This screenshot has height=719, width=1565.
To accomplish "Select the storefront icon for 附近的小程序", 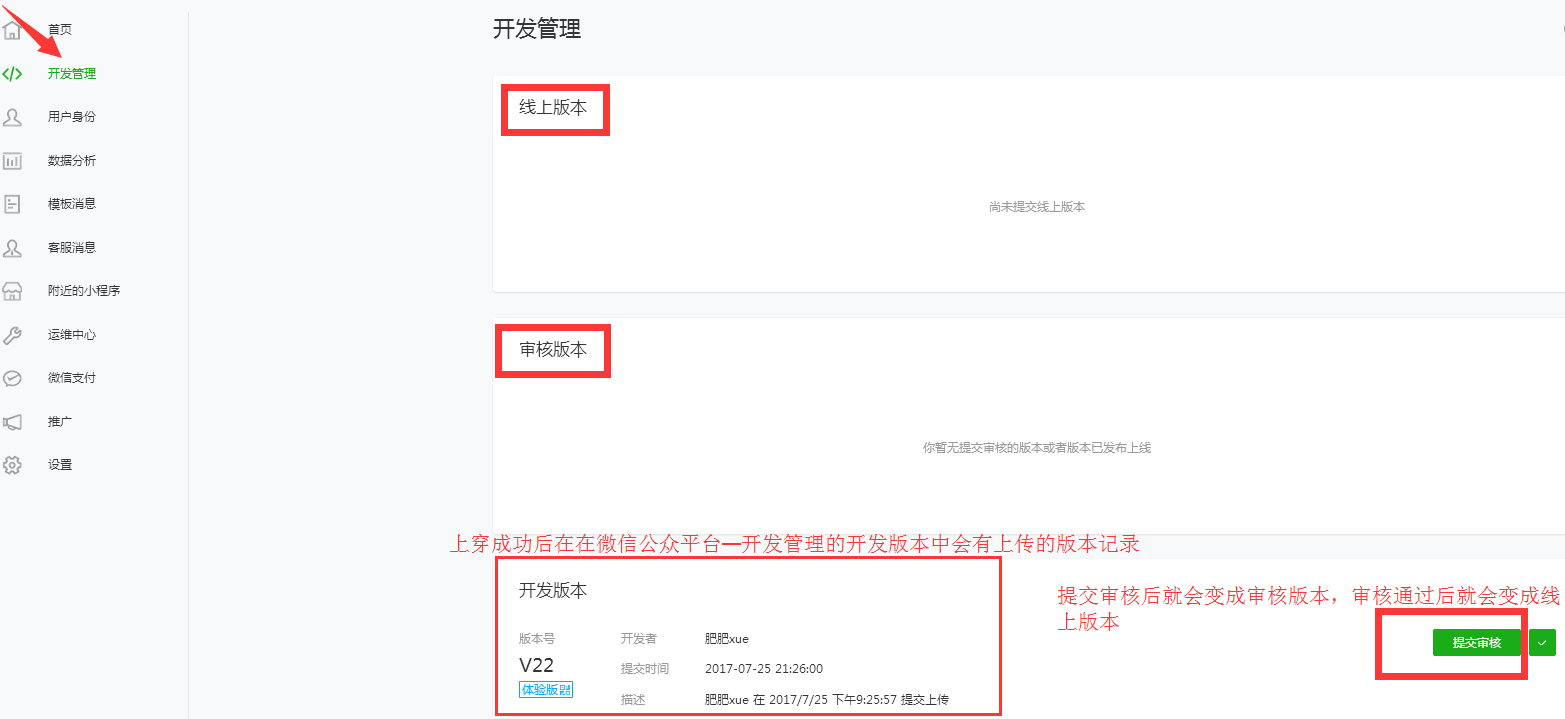I will coord(12,291).
